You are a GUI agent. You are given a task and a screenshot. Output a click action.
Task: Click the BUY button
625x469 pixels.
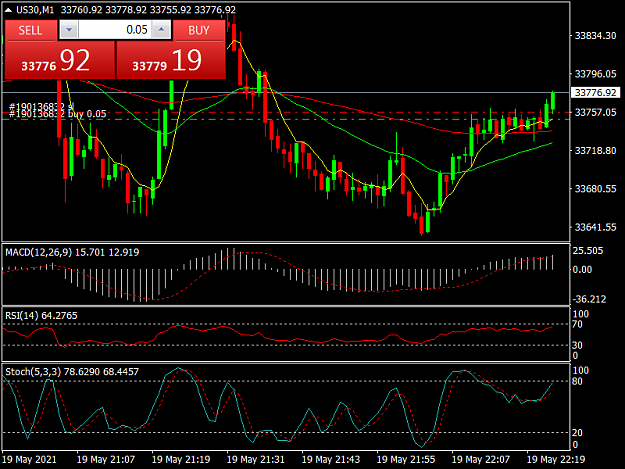tap(199, 30)
